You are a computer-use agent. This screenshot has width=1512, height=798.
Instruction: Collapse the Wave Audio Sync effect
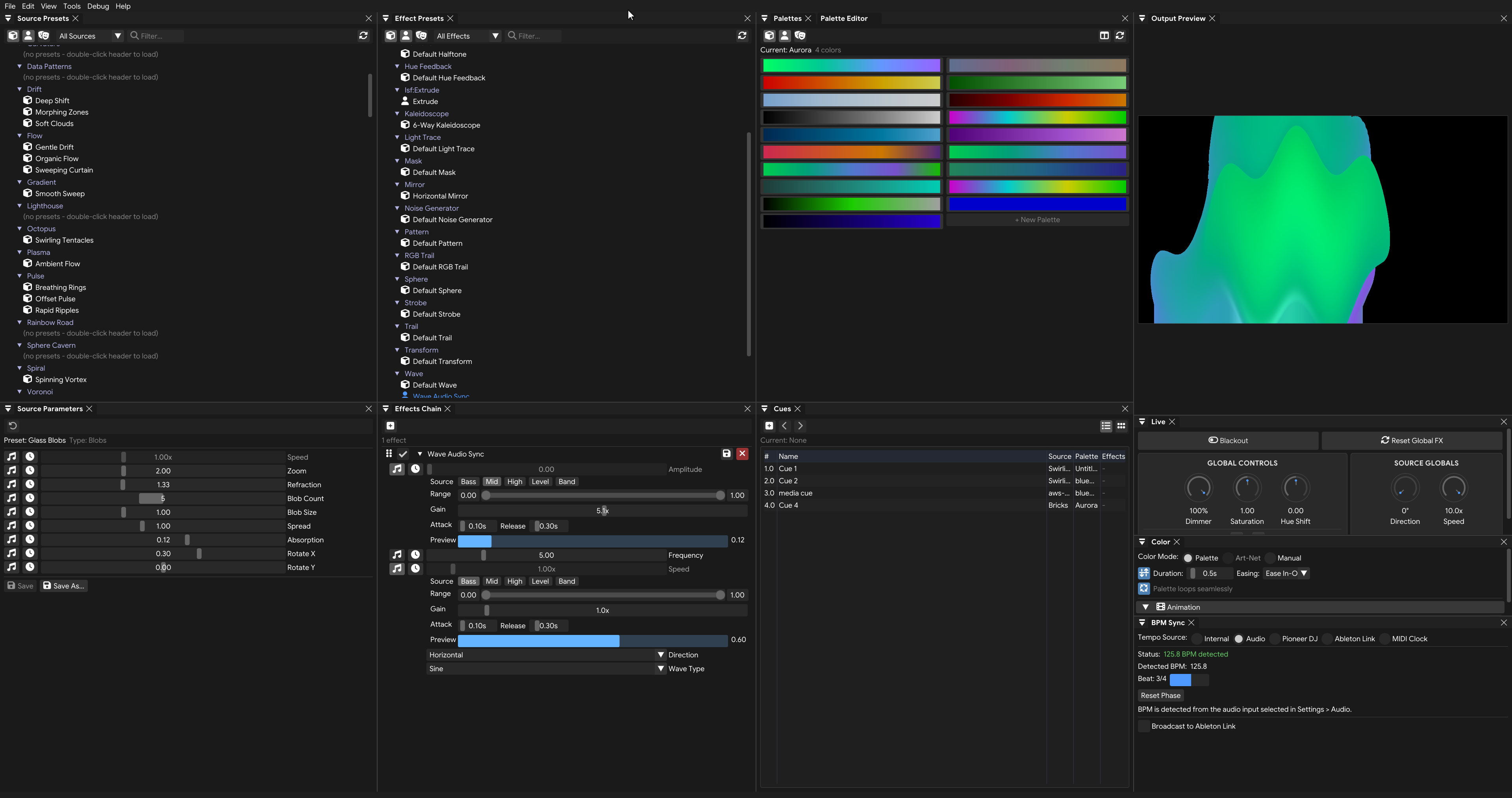tap(420, 453)
